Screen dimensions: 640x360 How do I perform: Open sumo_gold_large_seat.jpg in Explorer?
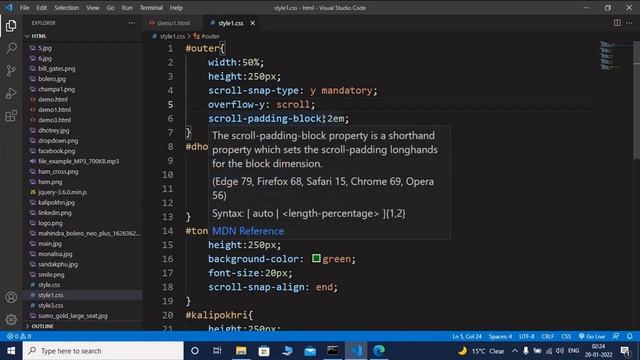pos(73,316)
